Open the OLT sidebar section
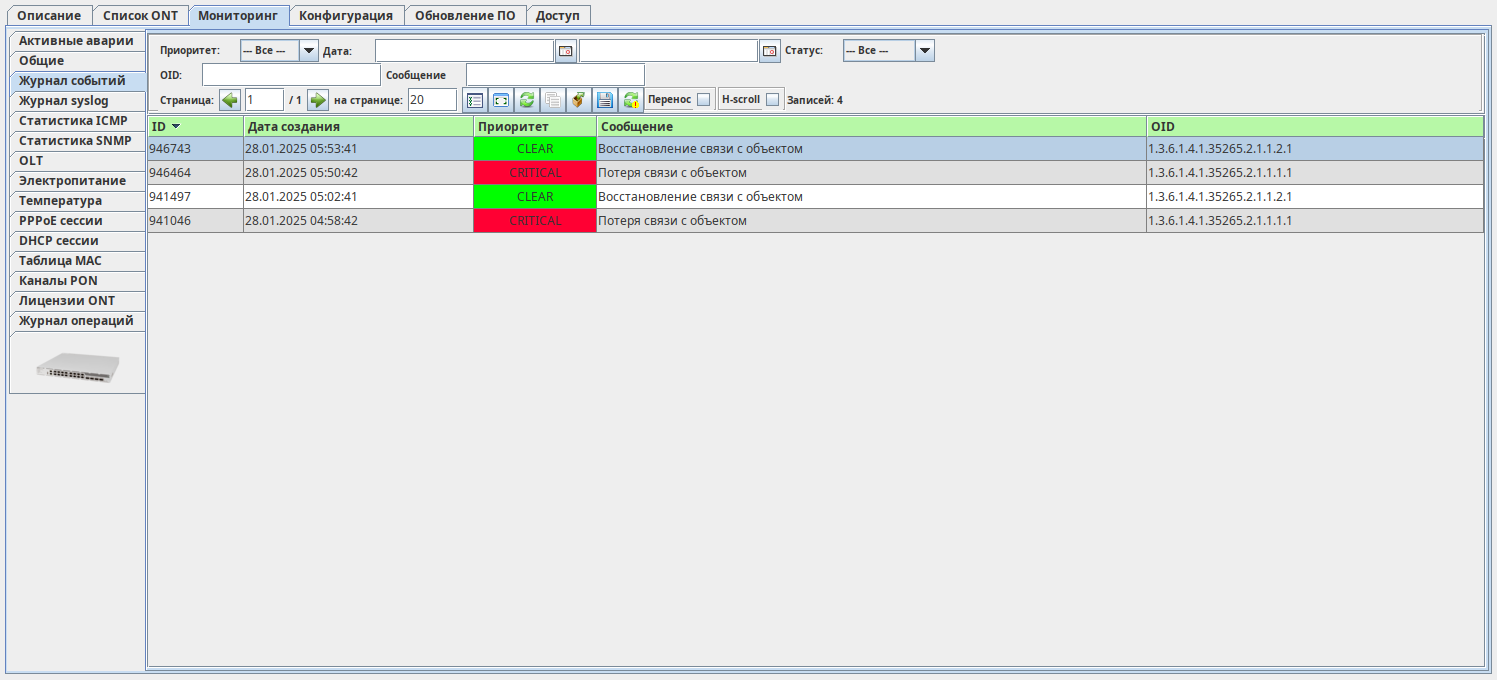Image resolution: width=1497 pixels, height=680 pixels. point(77,161)
